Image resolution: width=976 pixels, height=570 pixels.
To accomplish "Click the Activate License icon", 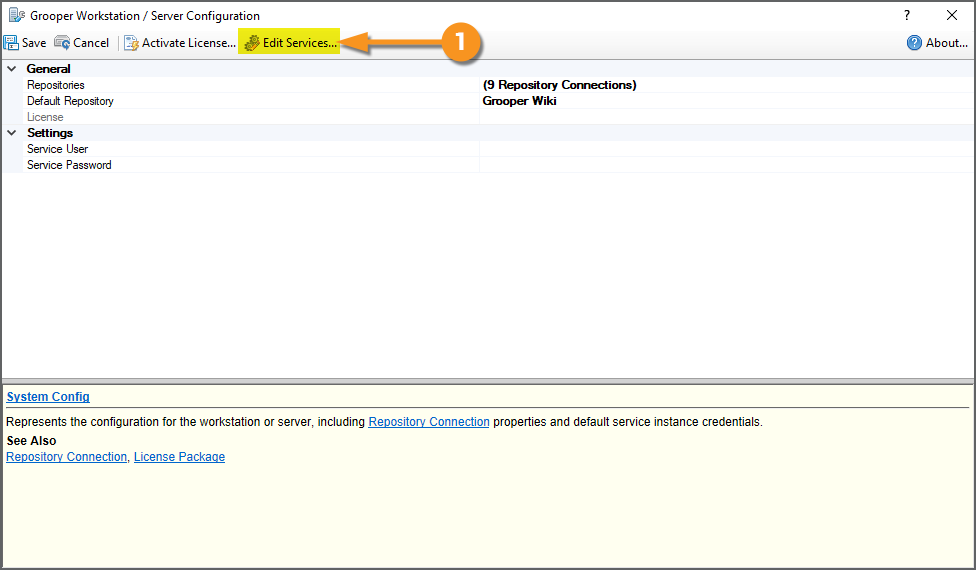I will tap(131, 43).
